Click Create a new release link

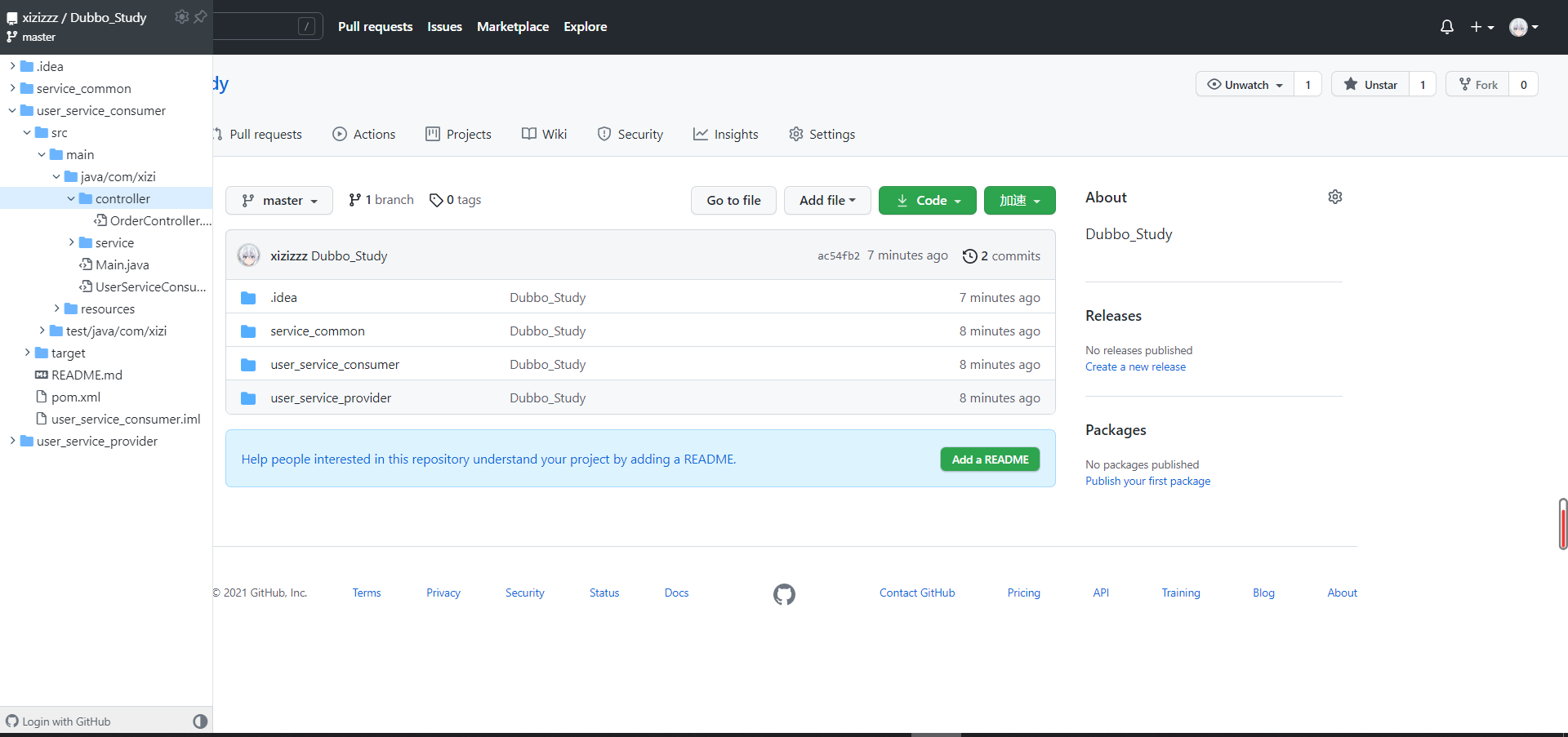1135,366
